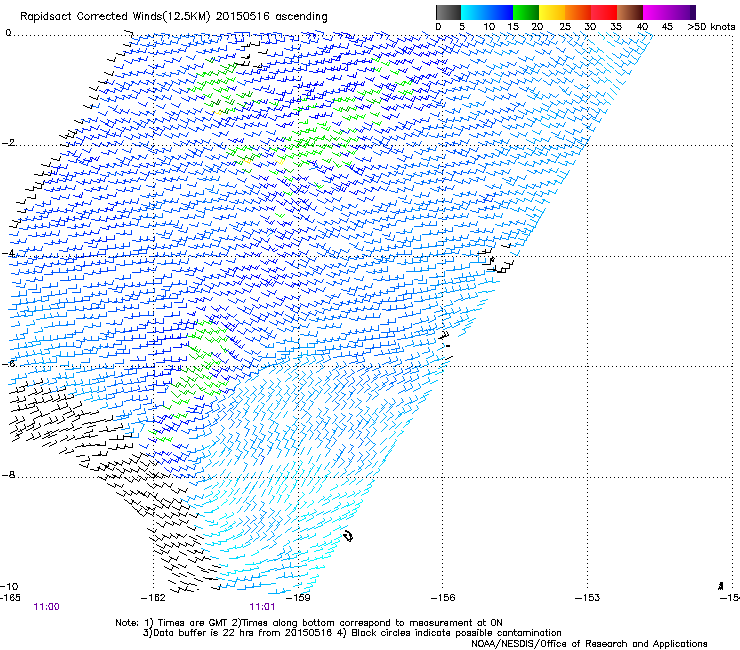Click the '20' label on the color scale
The height and width of the screenshot is (650, 740).
click(x=537, y=27)
